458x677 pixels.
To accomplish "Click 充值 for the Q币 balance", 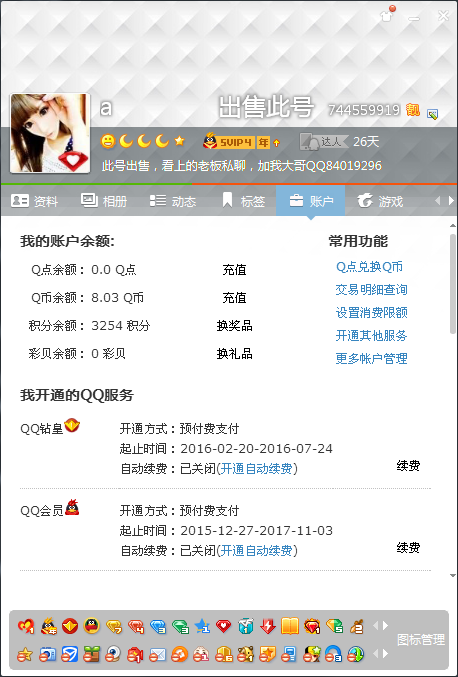I will (234, 298).
